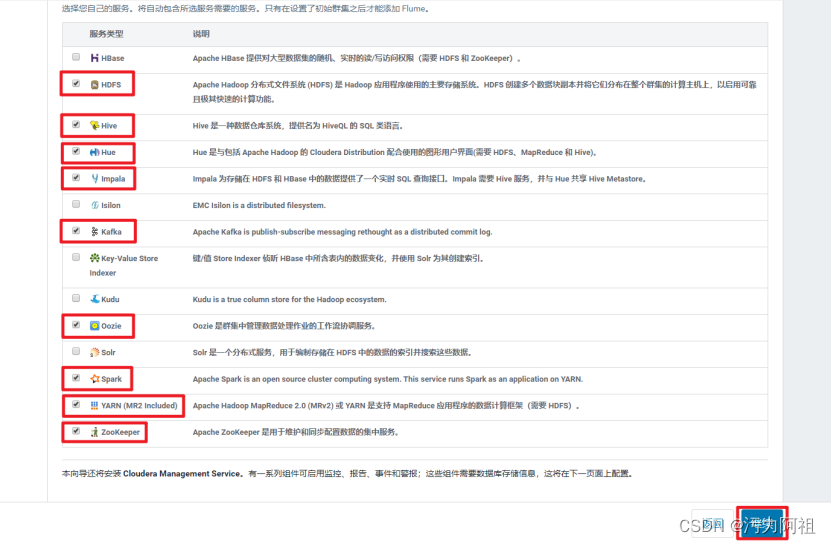
Task: Click the Apache ZooKeeper description text
Action: tap(296, 432)
